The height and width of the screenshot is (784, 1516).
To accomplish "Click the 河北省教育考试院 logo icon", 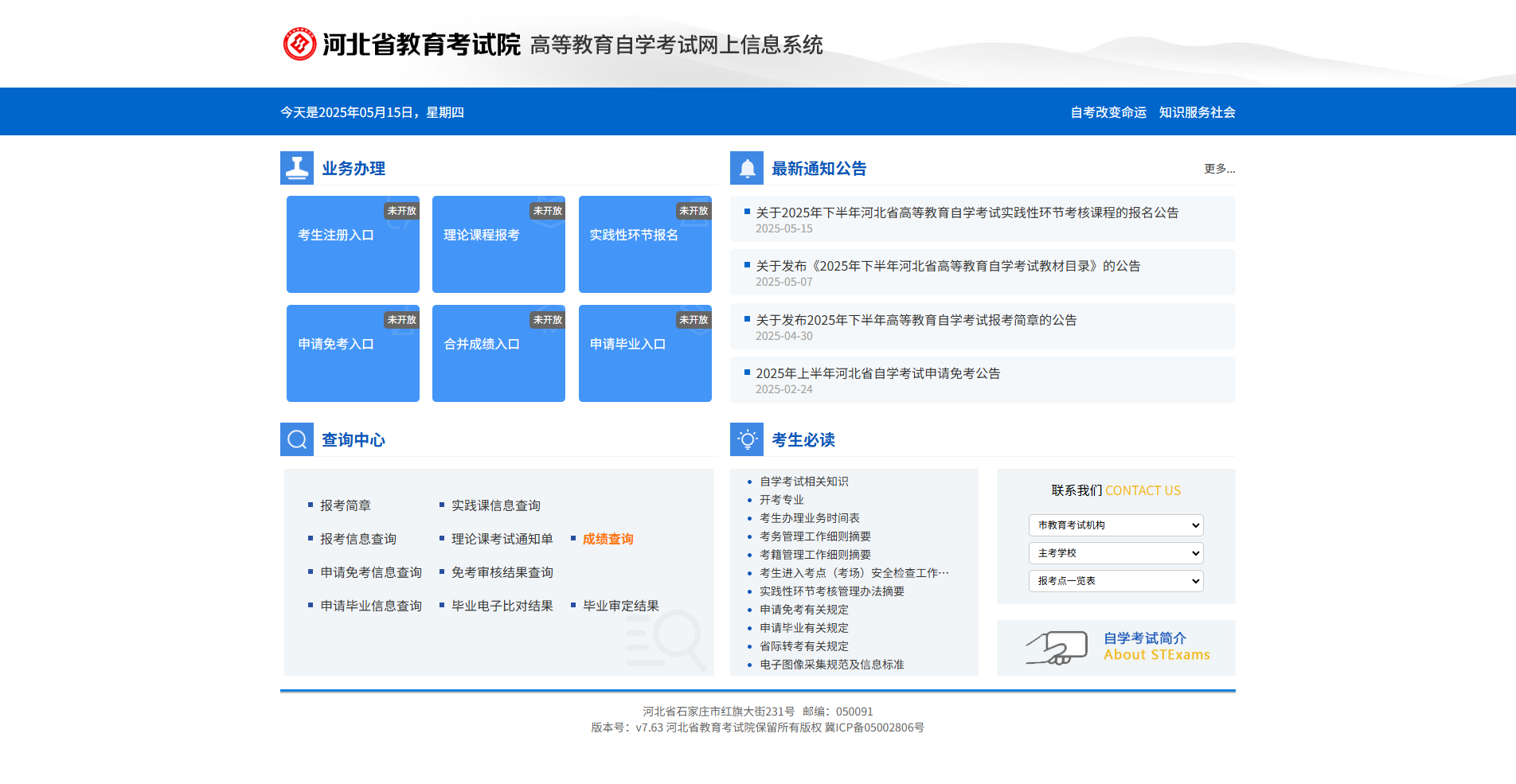I will [299, 44].
